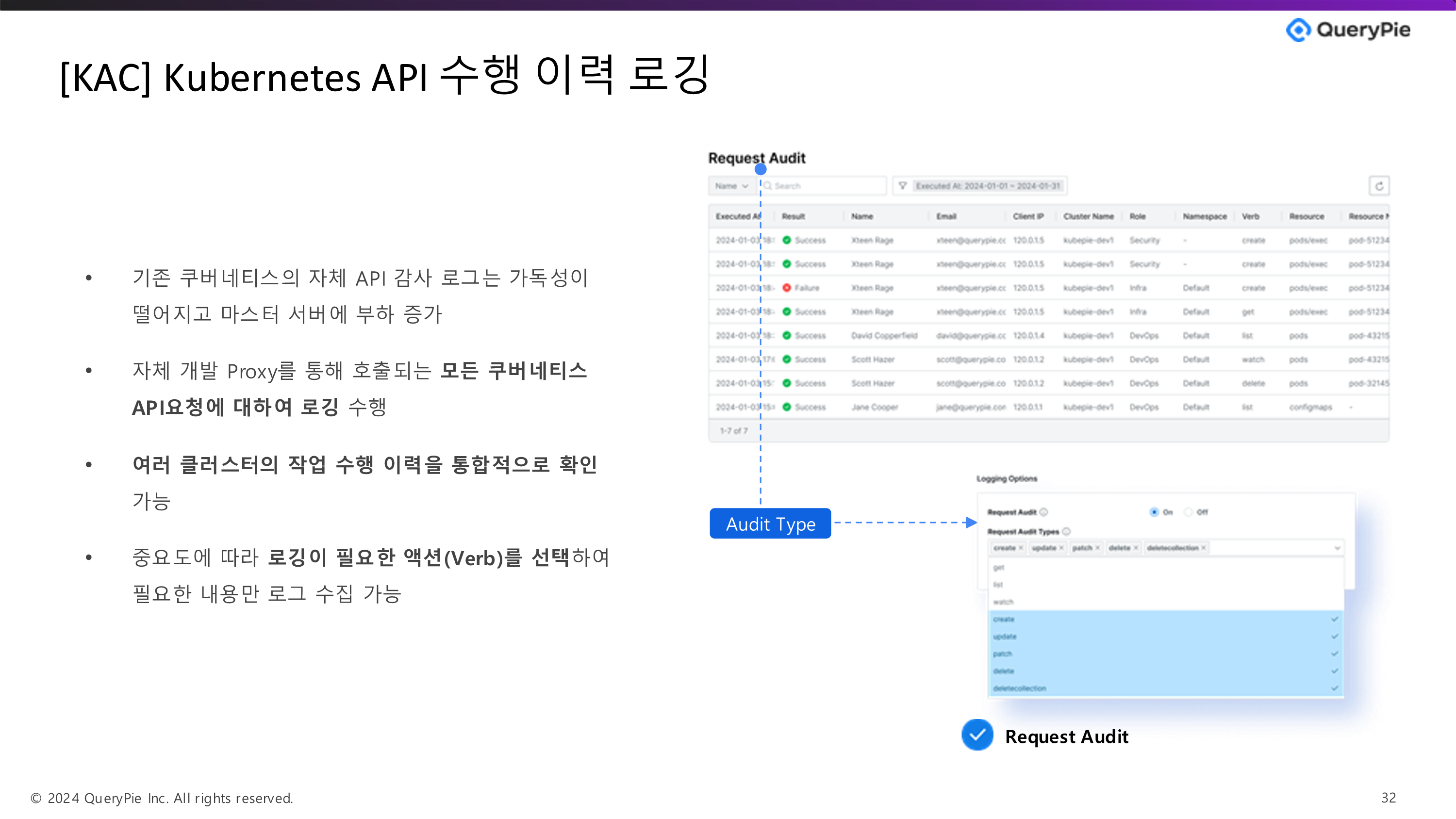Click the refresh icon above audit table
The image size is (1456, 819).
pyautogui.click(x=1378, y=186)
